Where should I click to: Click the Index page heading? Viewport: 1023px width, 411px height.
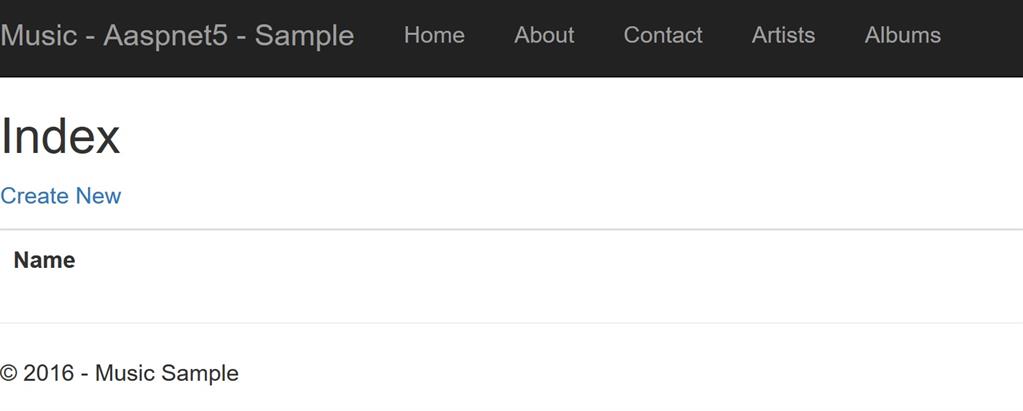tap(61, 137)
